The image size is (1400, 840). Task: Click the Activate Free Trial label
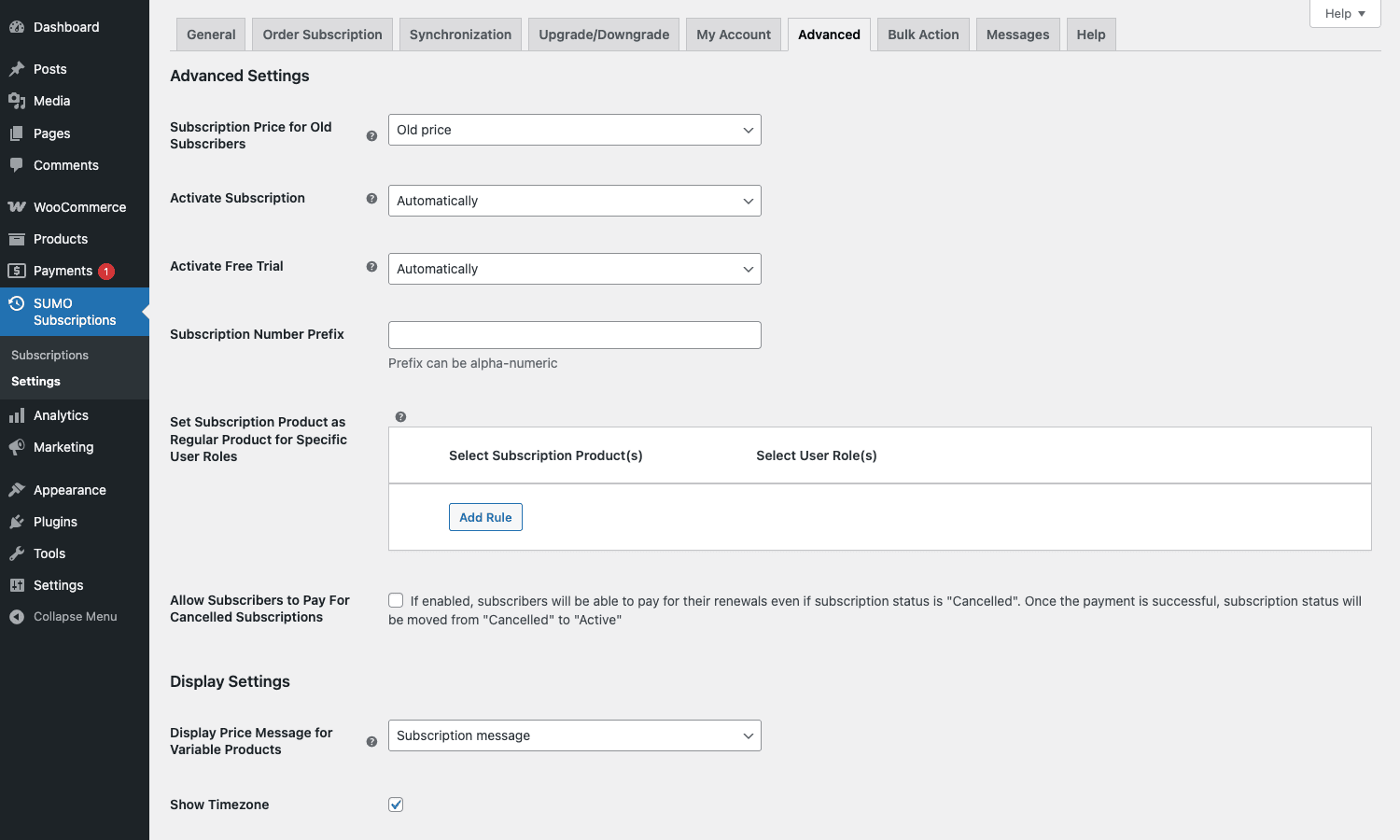pyautogui.click(x=227, y=266)
